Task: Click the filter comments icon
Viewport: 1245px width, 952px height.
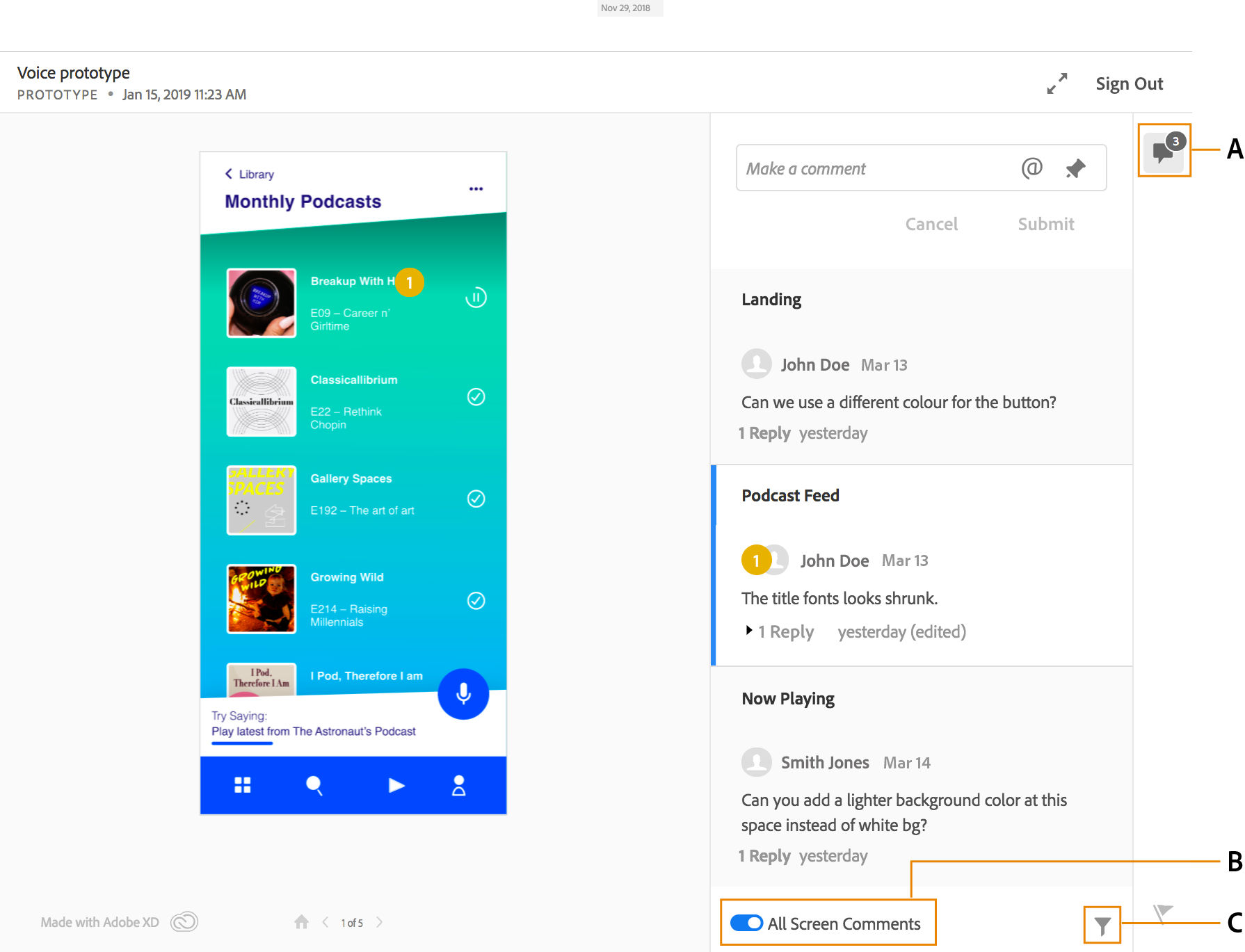Action: (1102, 925)
